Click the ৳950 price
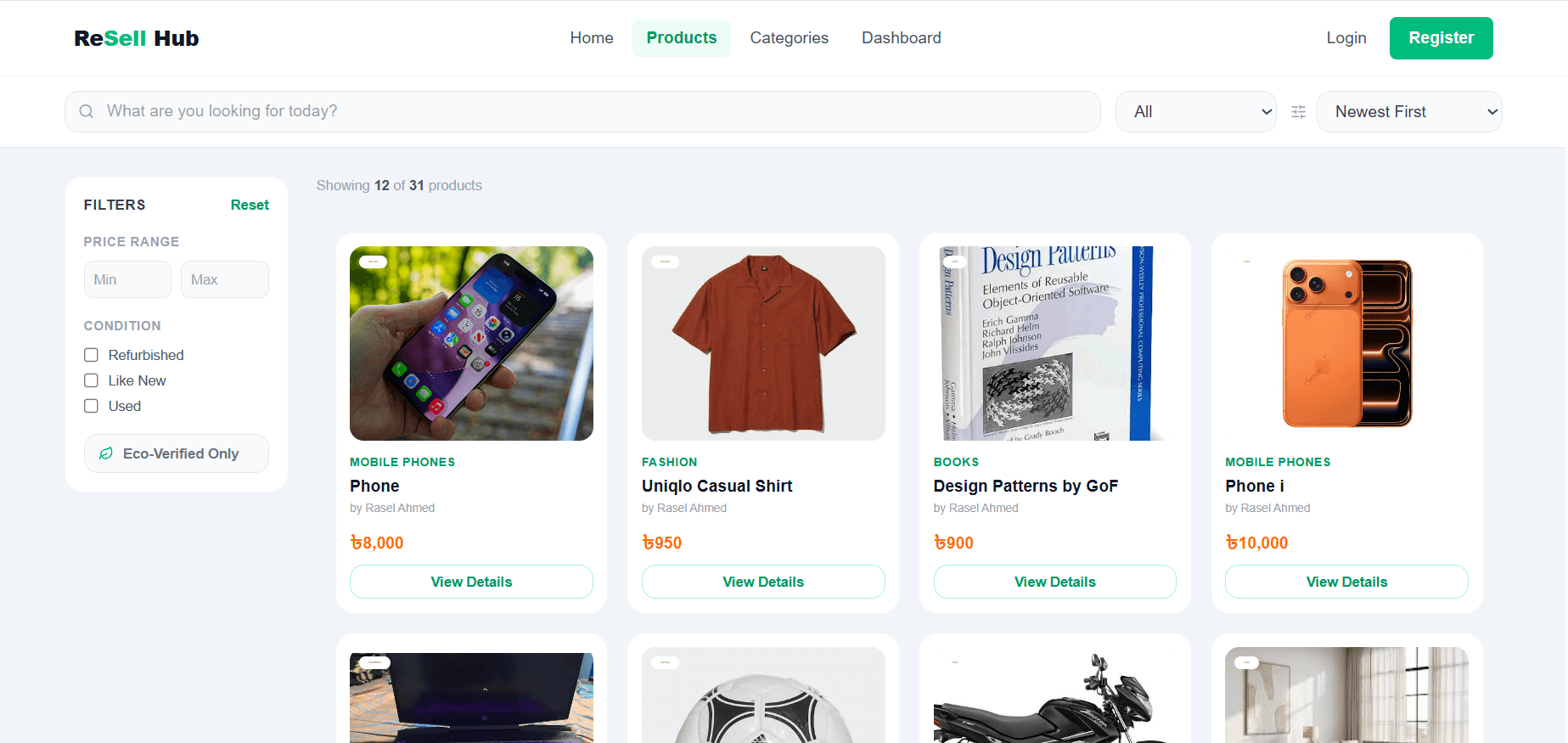1568x743 pixels. 662,543
